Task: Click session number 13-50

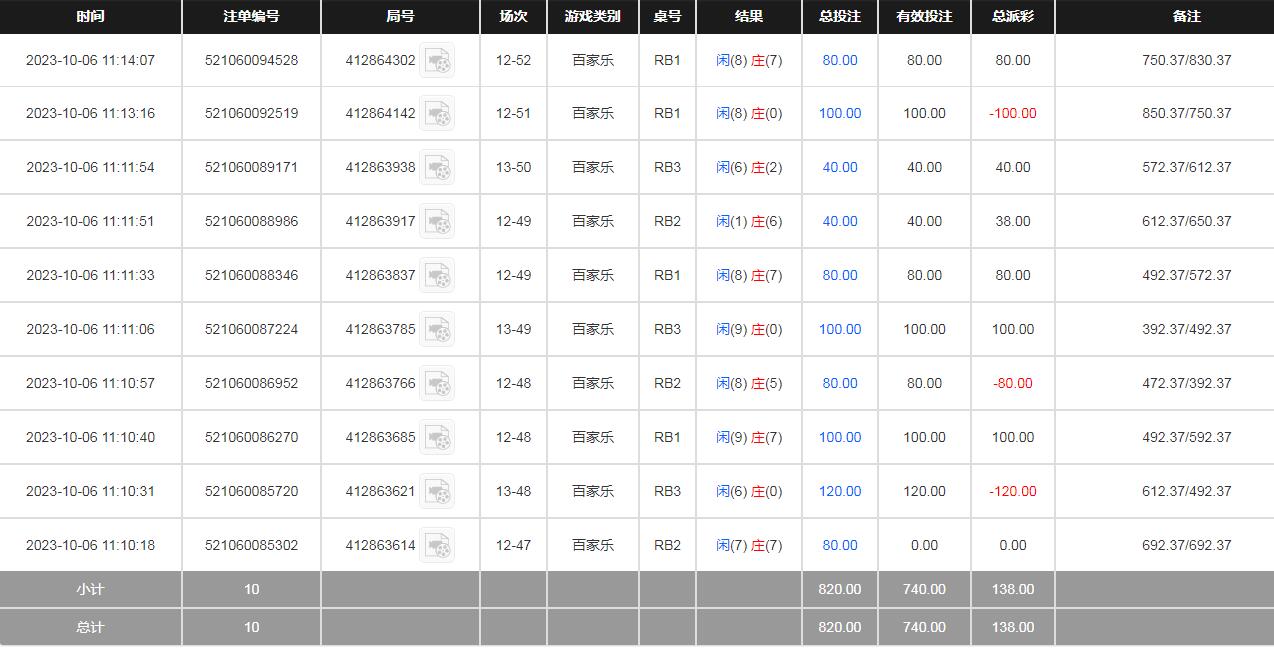Action: coord(513,167)
